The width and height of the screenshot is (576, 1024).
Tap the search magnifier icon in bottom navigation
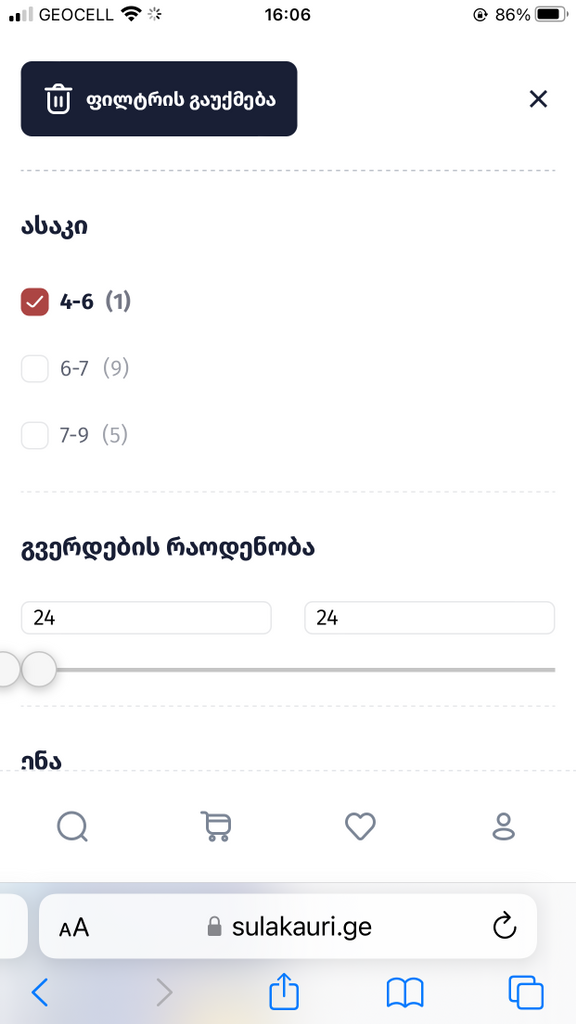tap(72, 827)
